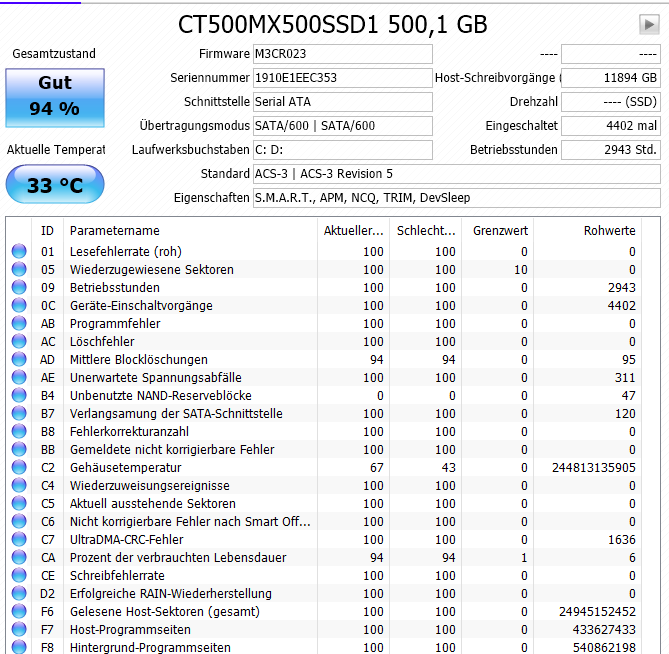Click the status dot for Programmfehler
The width and height of the screenshot is (669, 654).
coord(19,323)
